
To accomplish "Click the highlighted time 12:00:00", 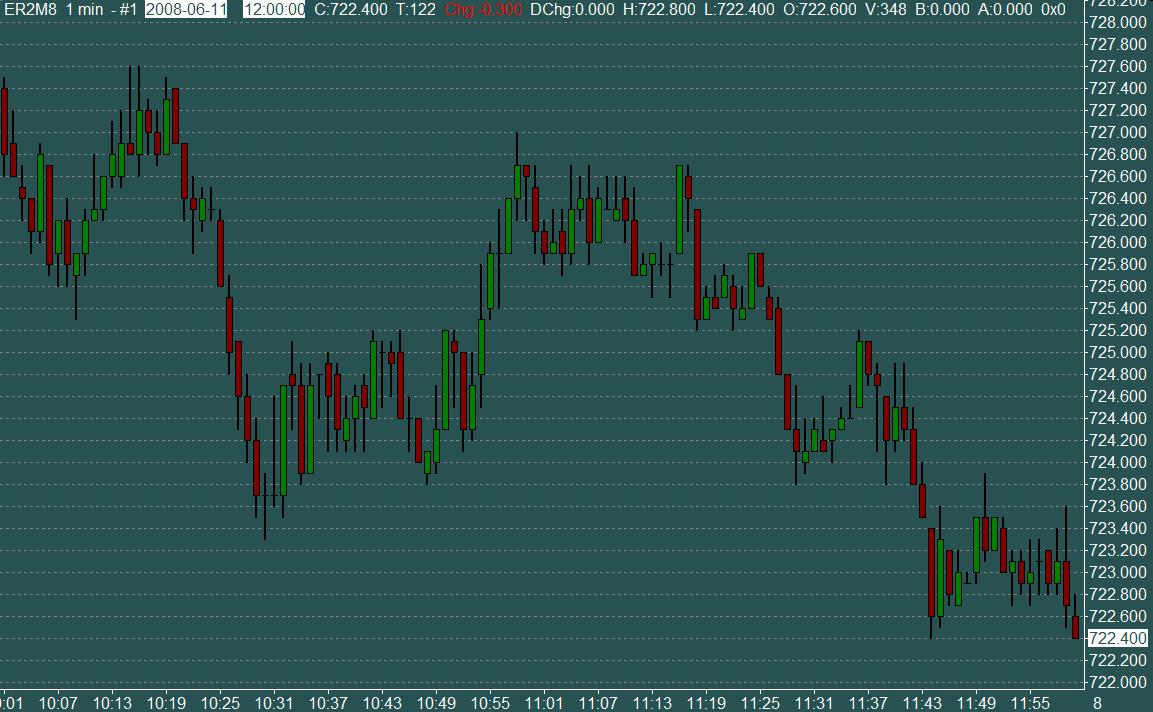I will click(274, 10).
